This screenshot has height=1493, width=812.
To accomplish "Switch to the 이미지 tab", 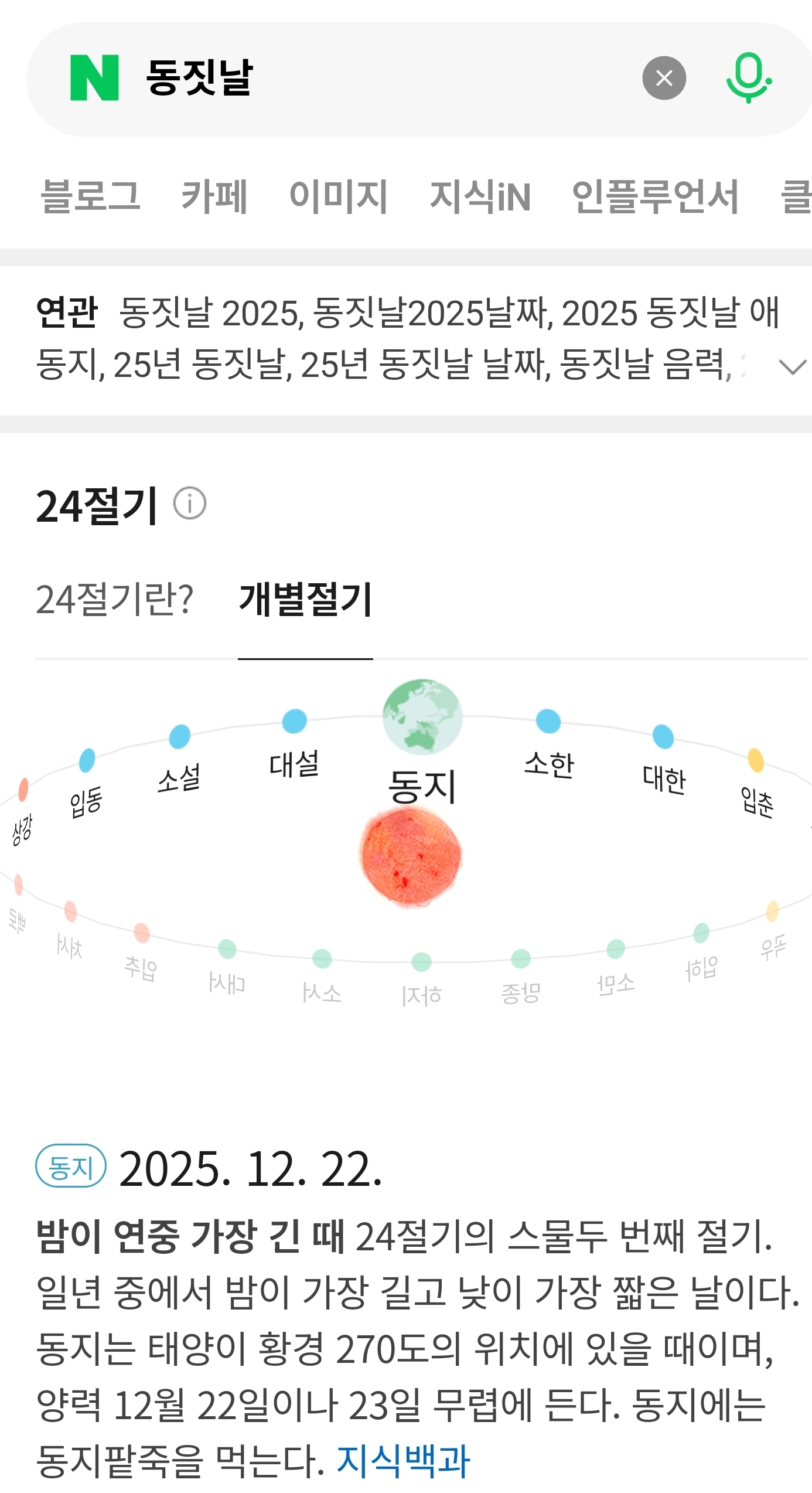I will click(339, 196).
